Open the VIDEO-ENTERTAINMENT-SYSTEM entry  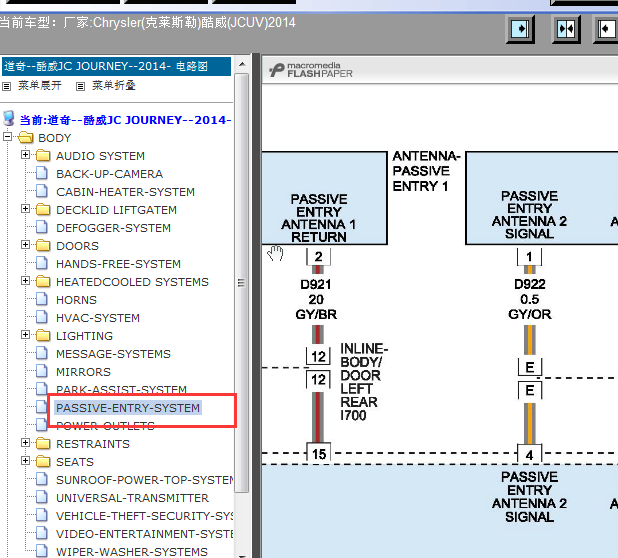[145, 534]
